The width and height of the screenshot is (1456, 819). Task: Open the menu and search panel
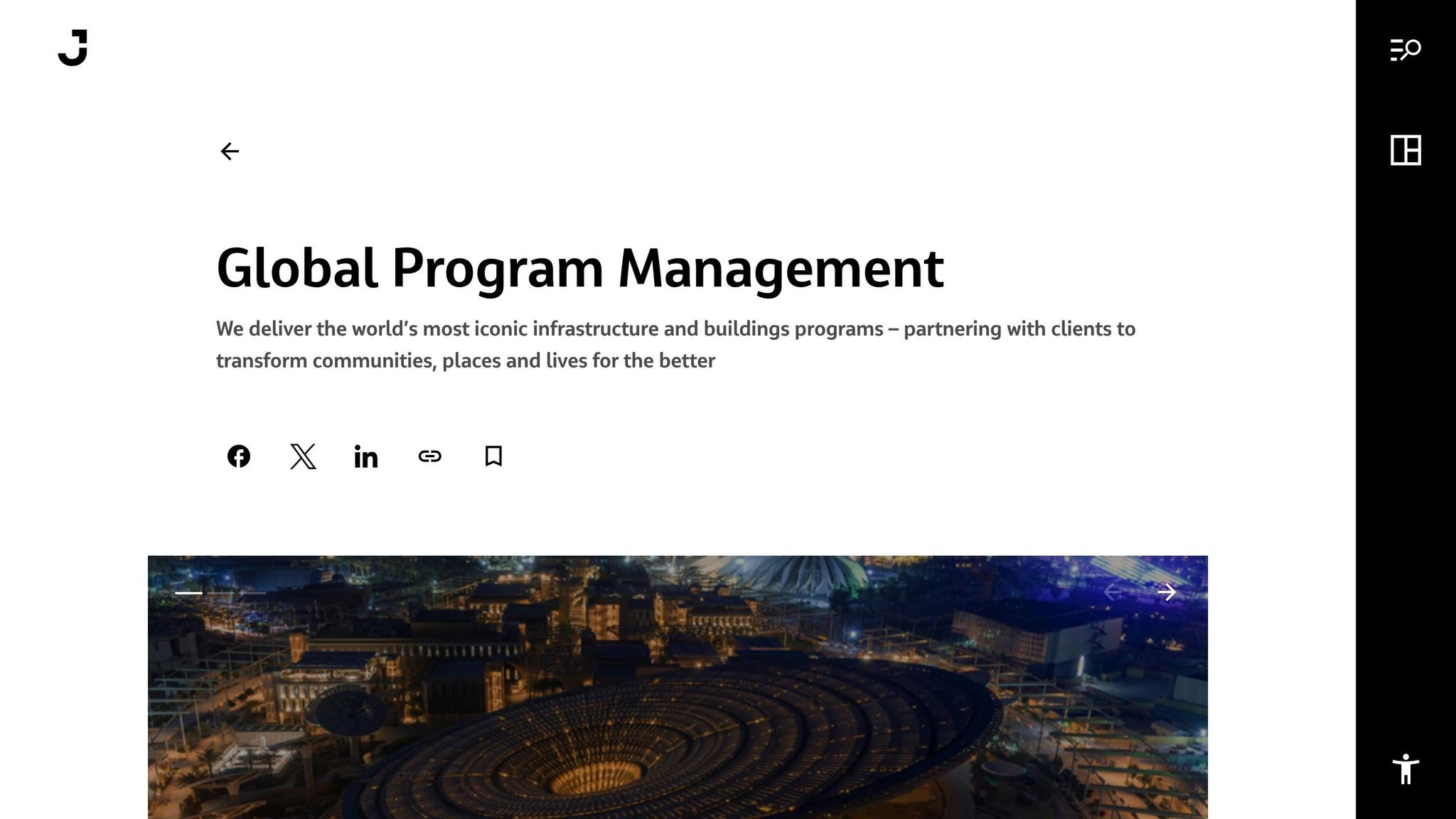[1405, 50]
